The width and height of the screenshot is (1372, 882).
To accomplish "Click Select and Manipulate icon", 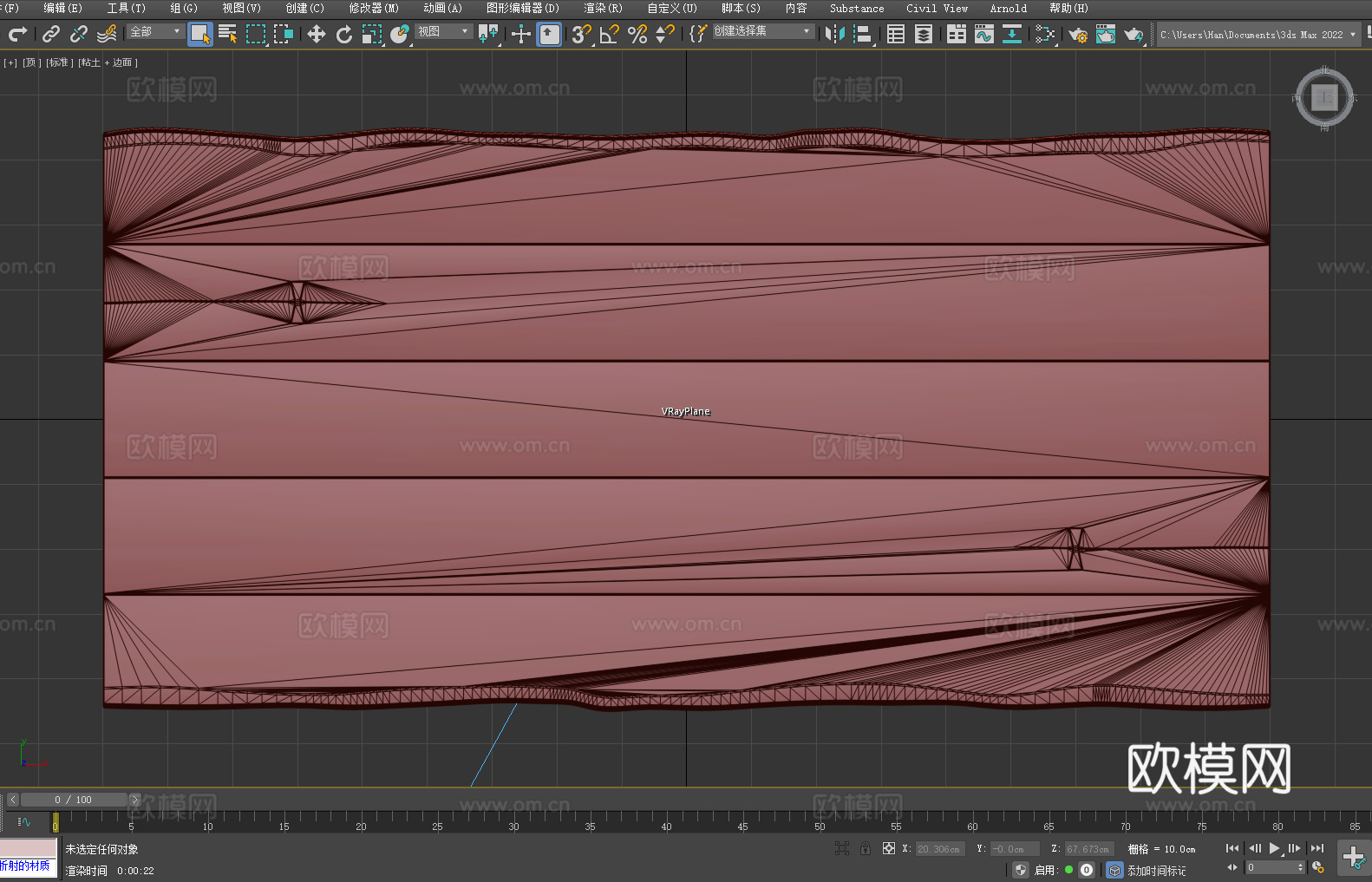I will click(521, 34).
